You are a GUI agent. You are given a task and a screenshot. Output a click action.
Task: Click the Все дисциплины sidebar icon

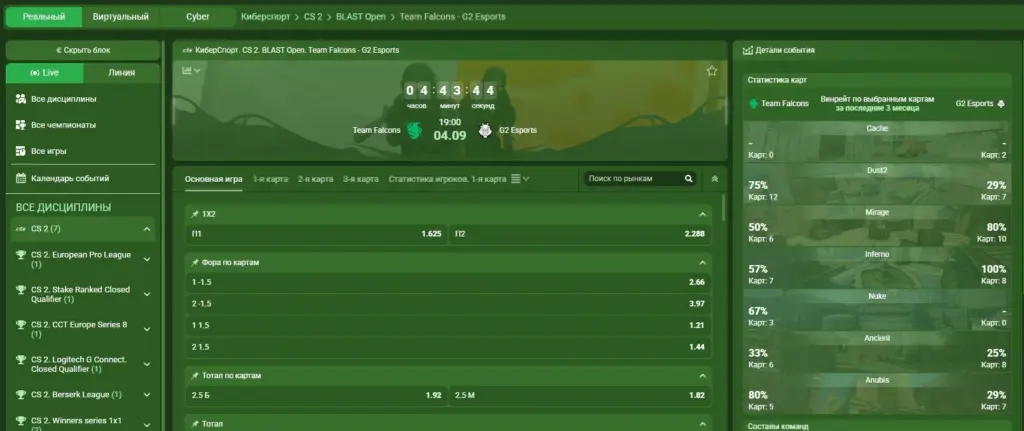[x=20, y=99]
